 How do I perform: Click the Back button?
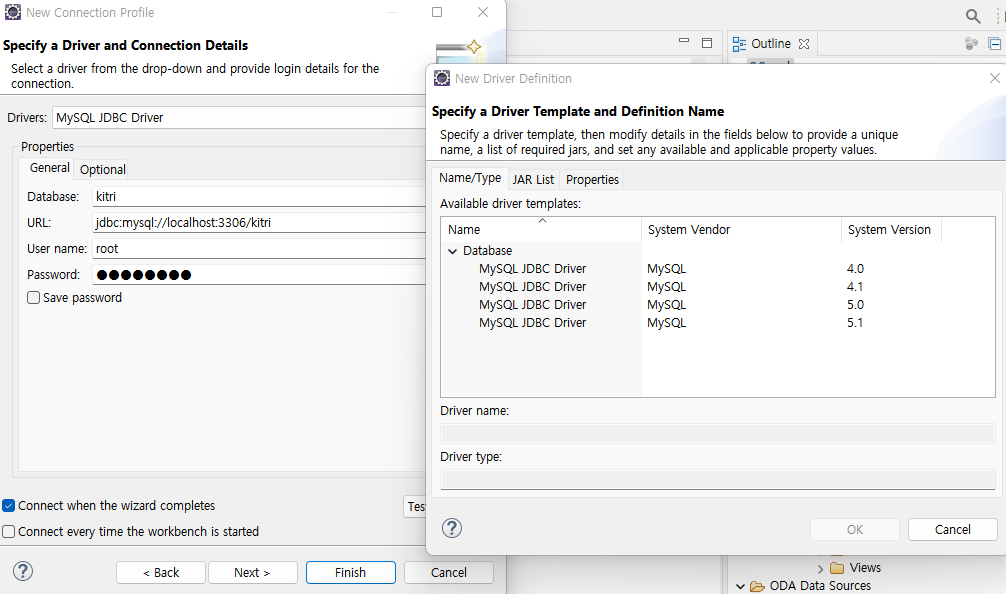[x=161, y=572]
